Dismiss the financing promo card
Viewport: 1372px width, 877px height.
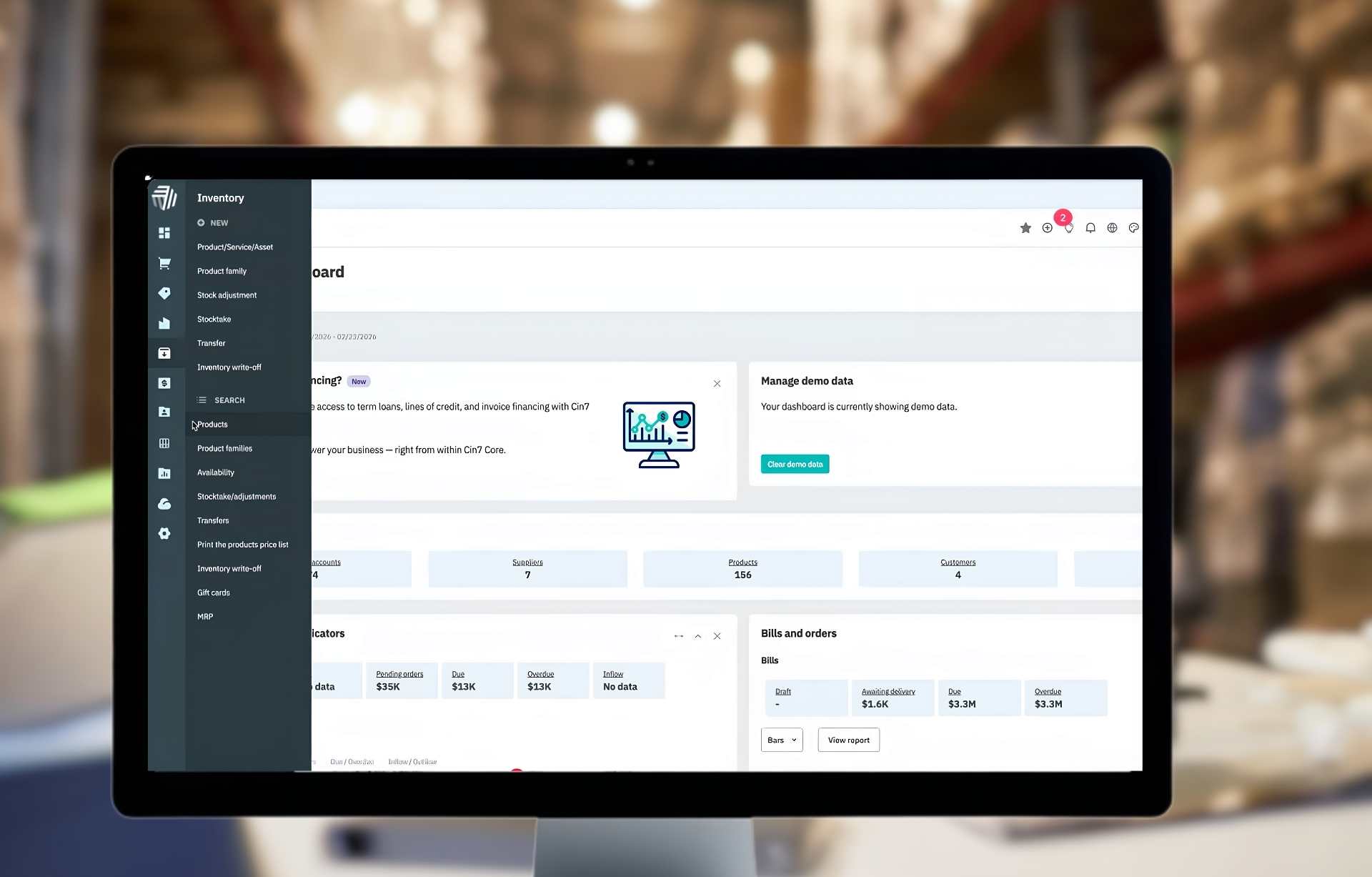(717, 384)
